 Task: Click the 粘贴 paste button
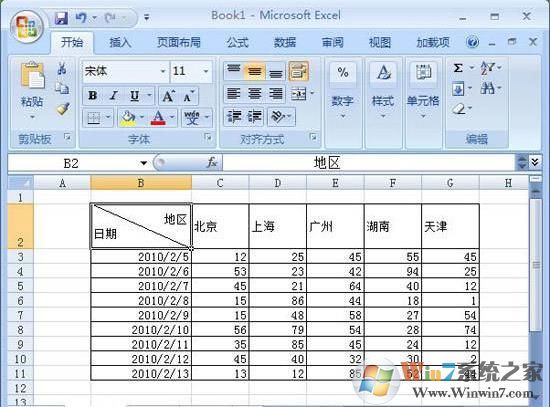point(32,89)
